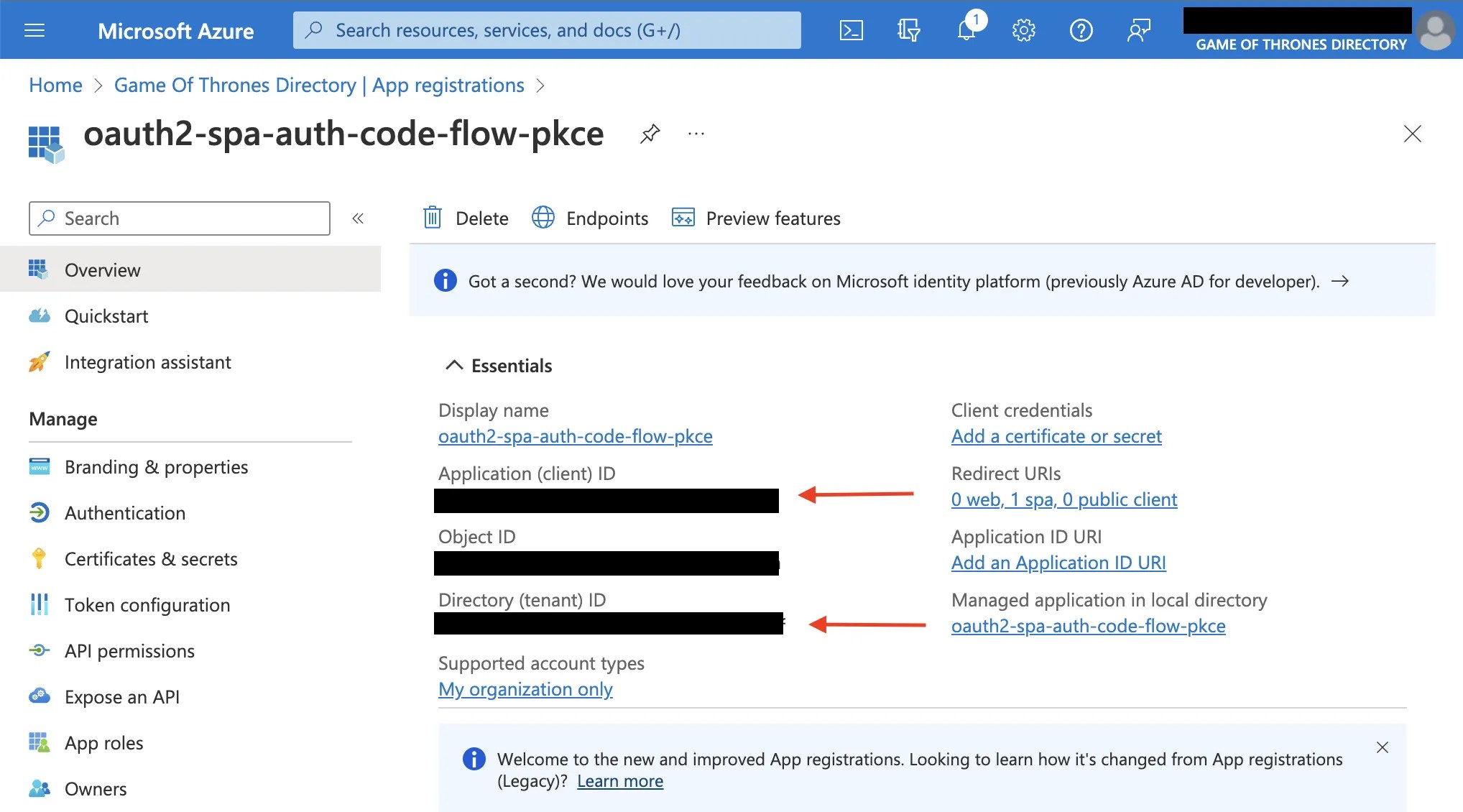Open the notifications bell
Viewport: 1463px width, 812px height.
[968, 29]
